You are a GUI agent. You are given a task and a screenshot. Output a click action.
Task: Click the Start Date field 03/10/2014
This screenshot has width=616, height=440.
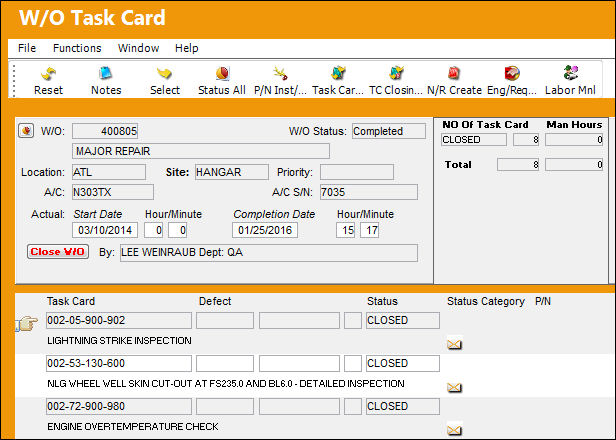coord(105,230)
